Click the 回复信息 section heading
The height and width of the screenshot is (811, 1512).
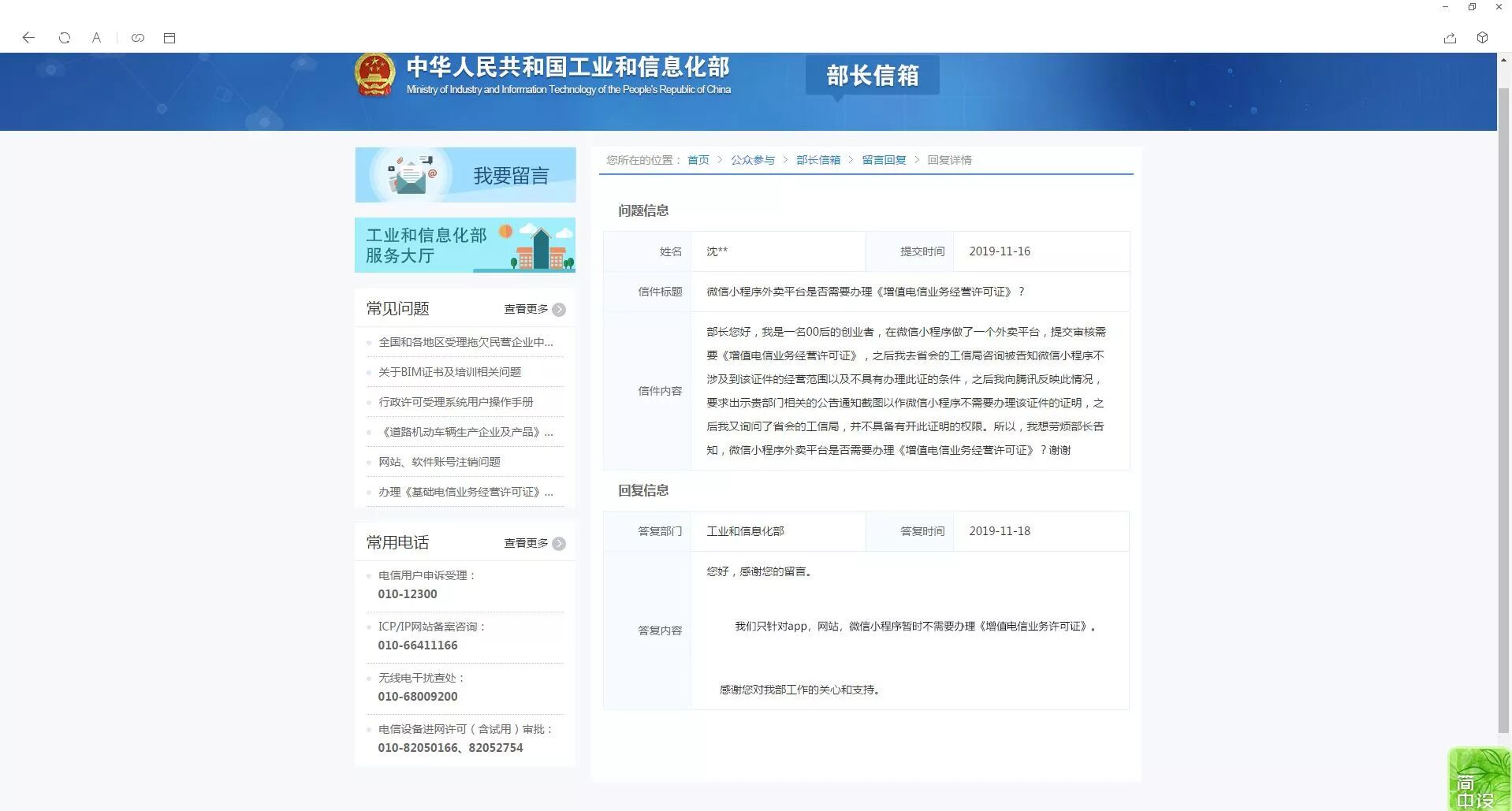643,490
